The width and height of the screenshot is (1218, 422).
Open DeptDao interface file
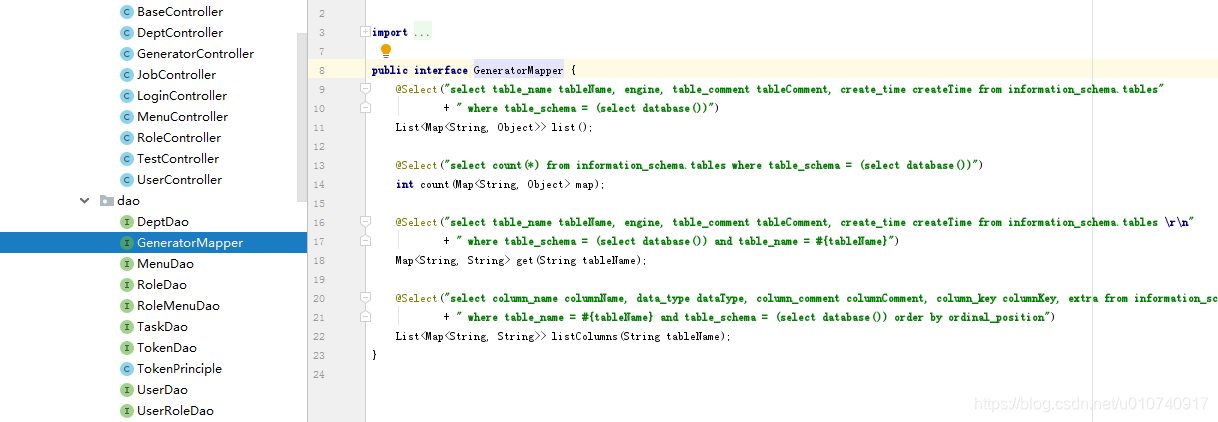pos(163,222)
